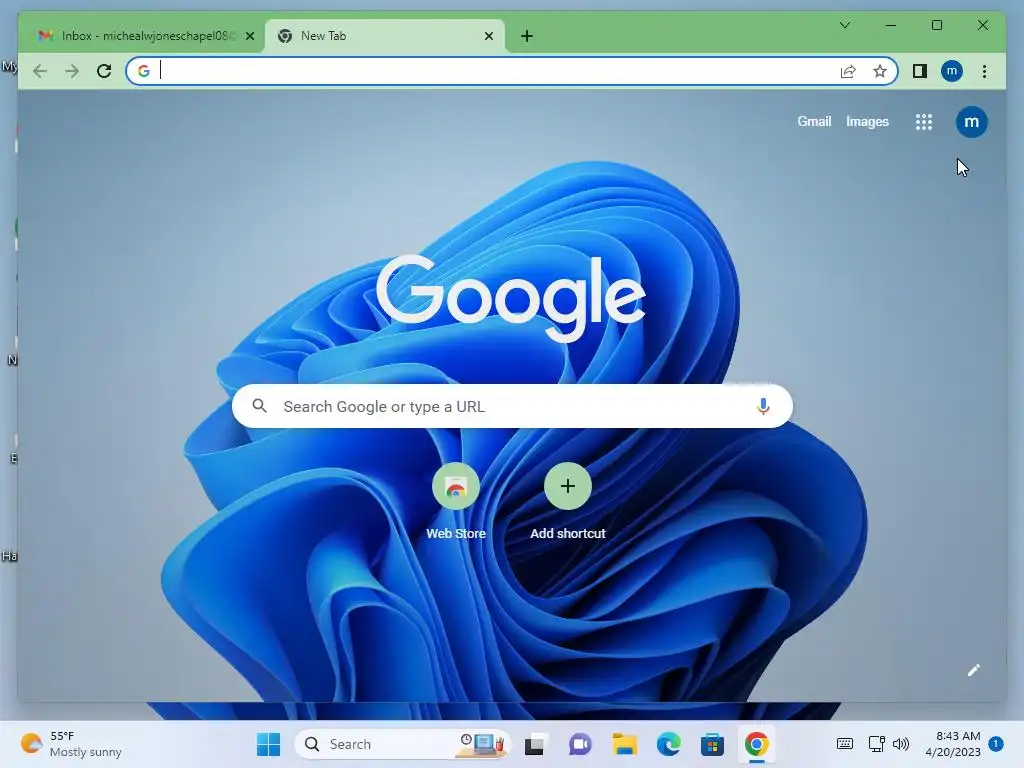Expand the tab search chevron
Screen dimensions: 1024x768
coord(844,25)
